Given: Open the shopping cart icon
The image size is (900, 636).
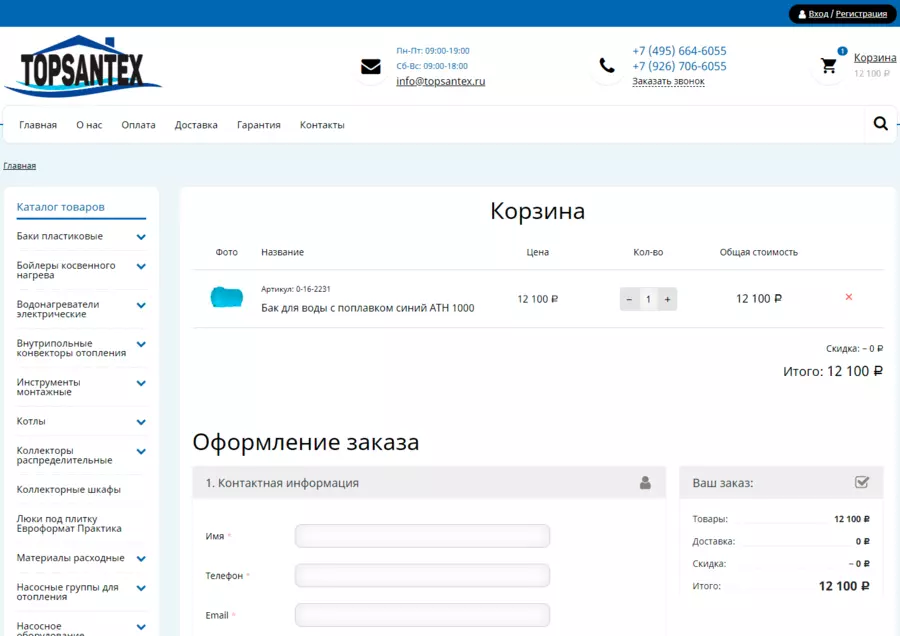Looking at the screenshot, I should pos(828,65).
